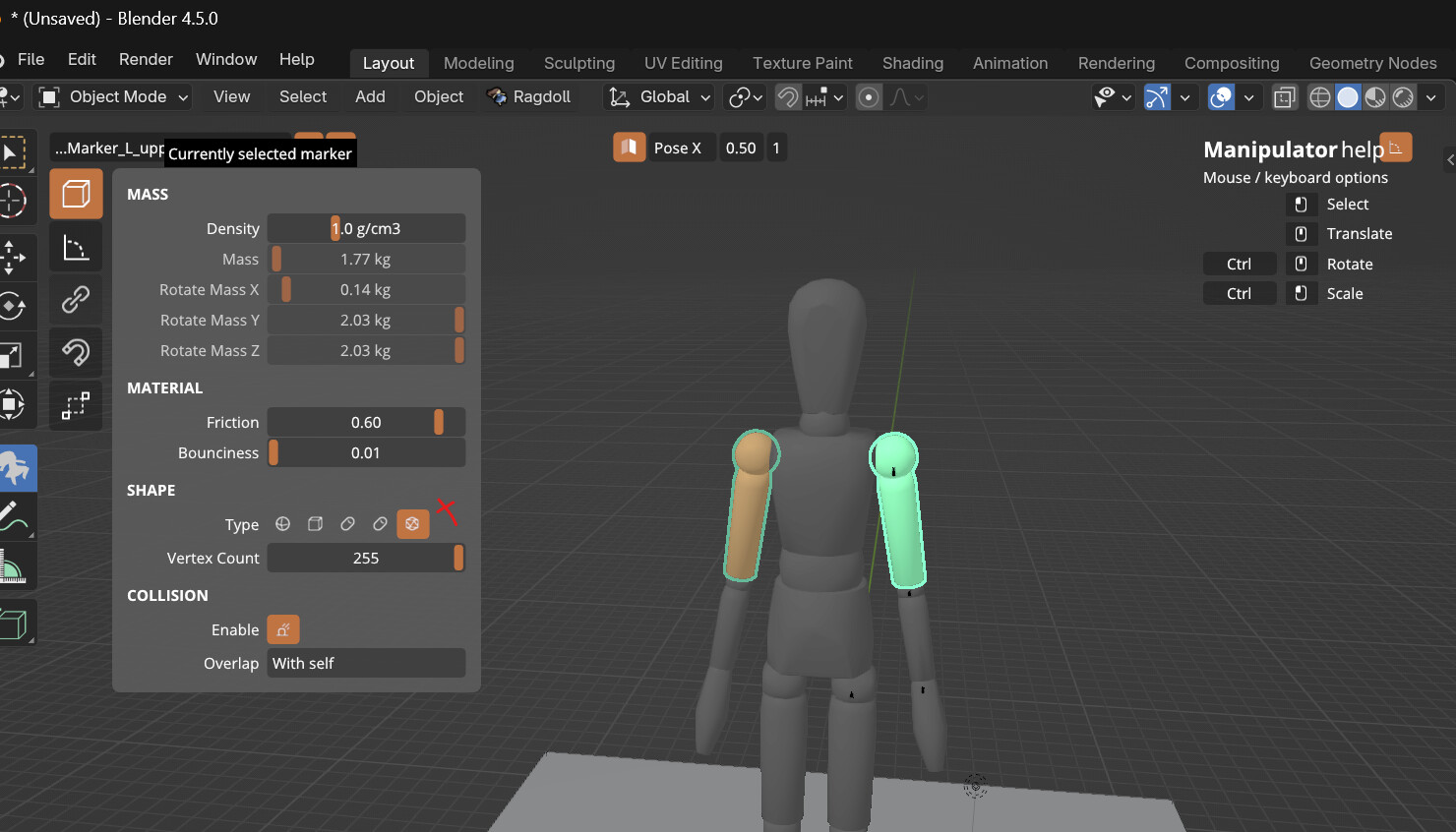Choose the sphere shape type icon
This screenshot has width=1456, height=832.
click(x=282, y=524)
